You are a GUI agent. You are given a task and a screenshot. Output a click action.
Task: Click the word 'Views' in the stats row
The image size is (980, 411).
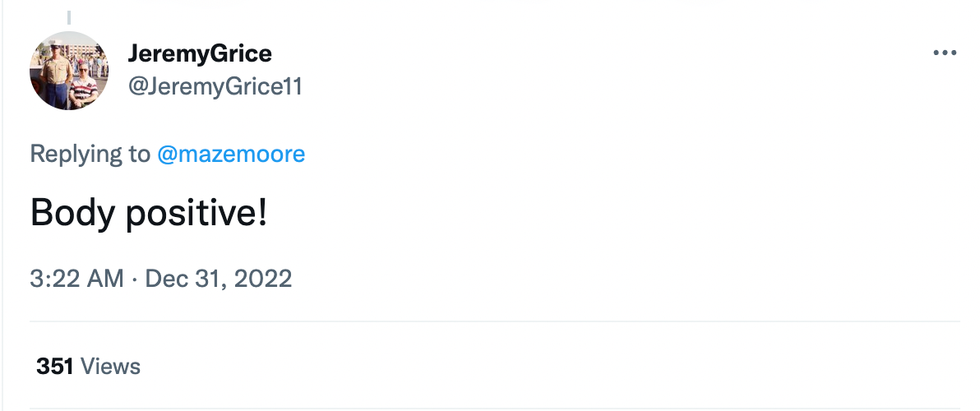[110, 366]
